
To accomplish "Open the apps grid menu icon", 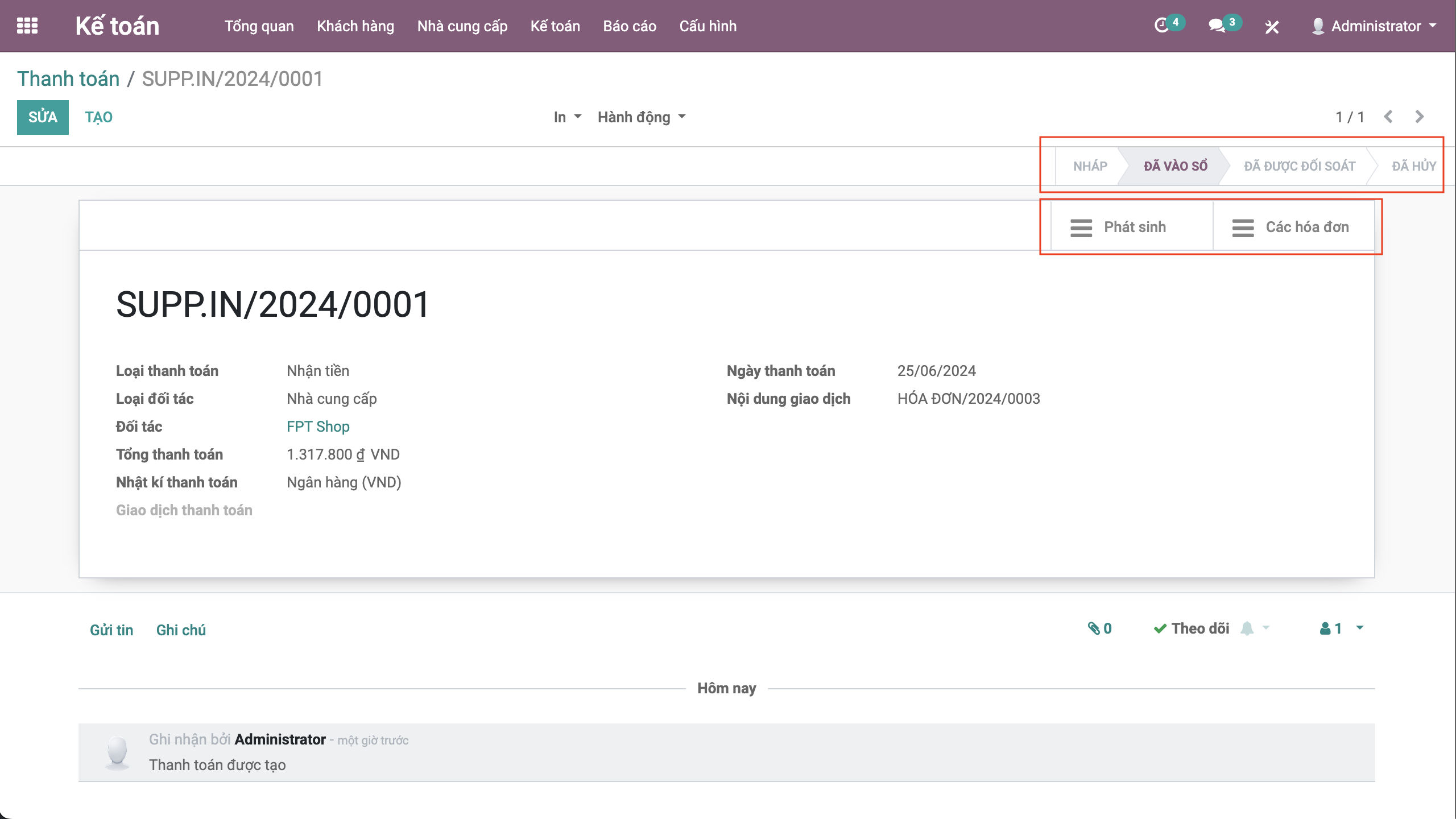I will click(x=27, y=26).
